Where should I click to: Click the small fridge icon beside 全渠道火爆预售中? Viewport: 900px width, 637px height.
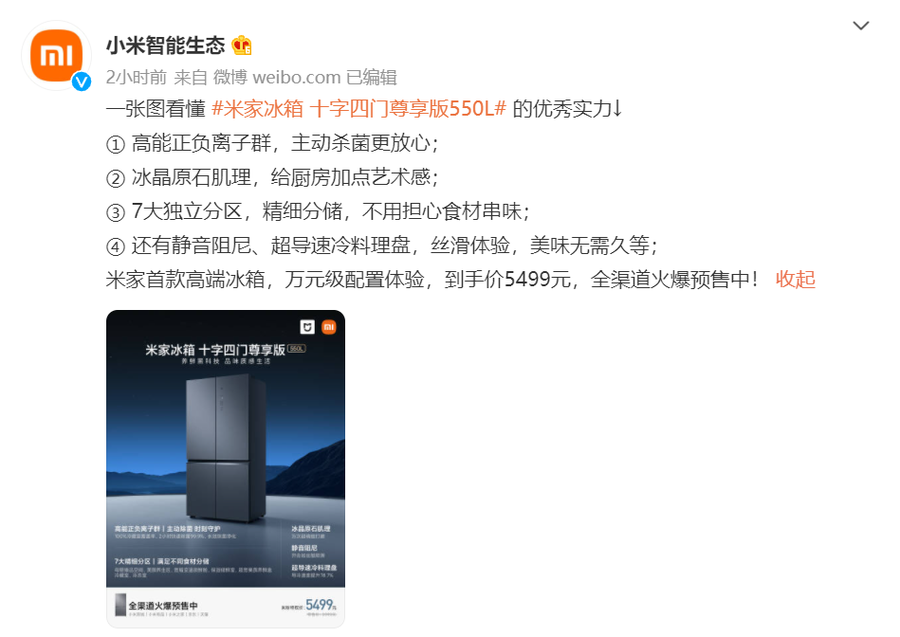pos(121,605)
